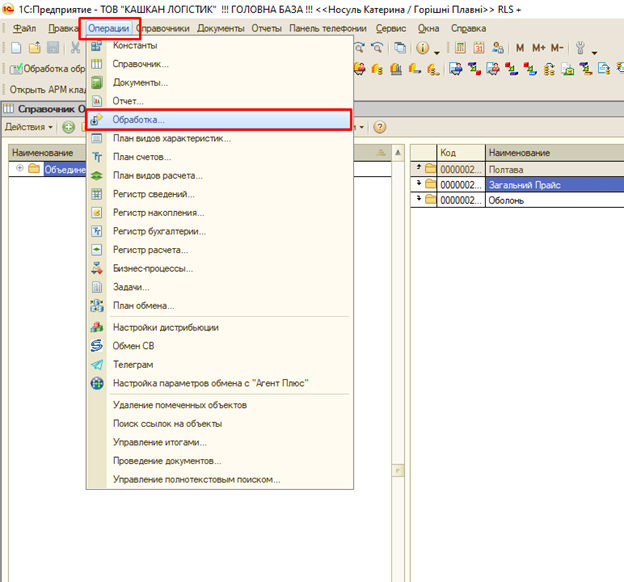Open the Окна menu
This screenshot has width=624, height=582.
tap(428, 28)
